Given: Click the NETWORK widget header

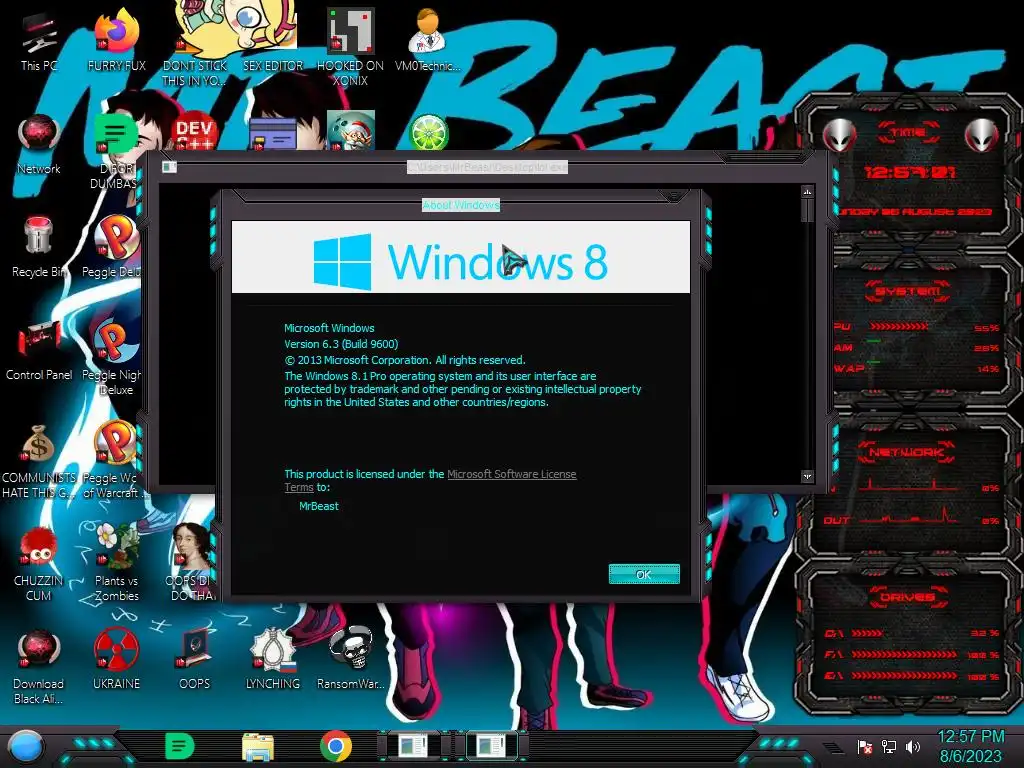Looking at the screenshot, I should (906, 452).
